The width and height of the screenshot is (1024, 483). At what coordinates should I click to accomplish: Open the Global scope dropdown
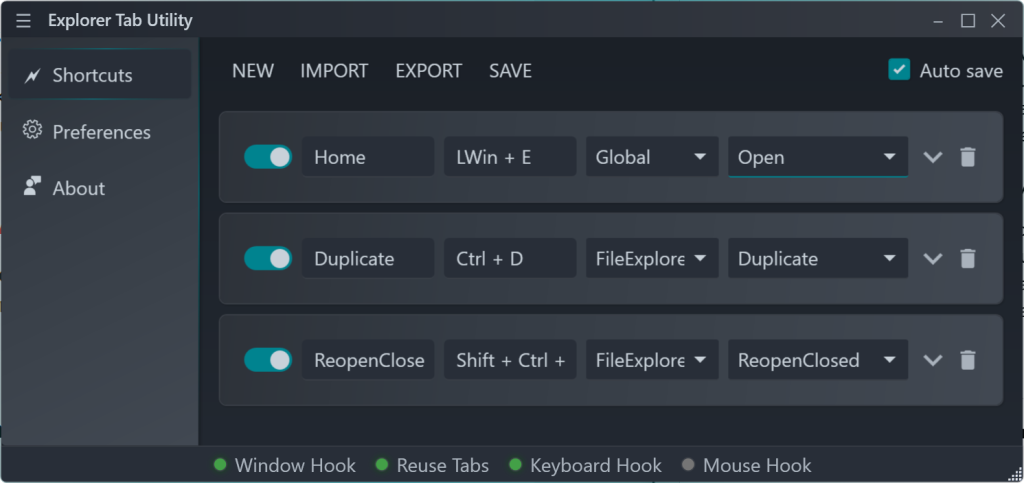[651, 157]
